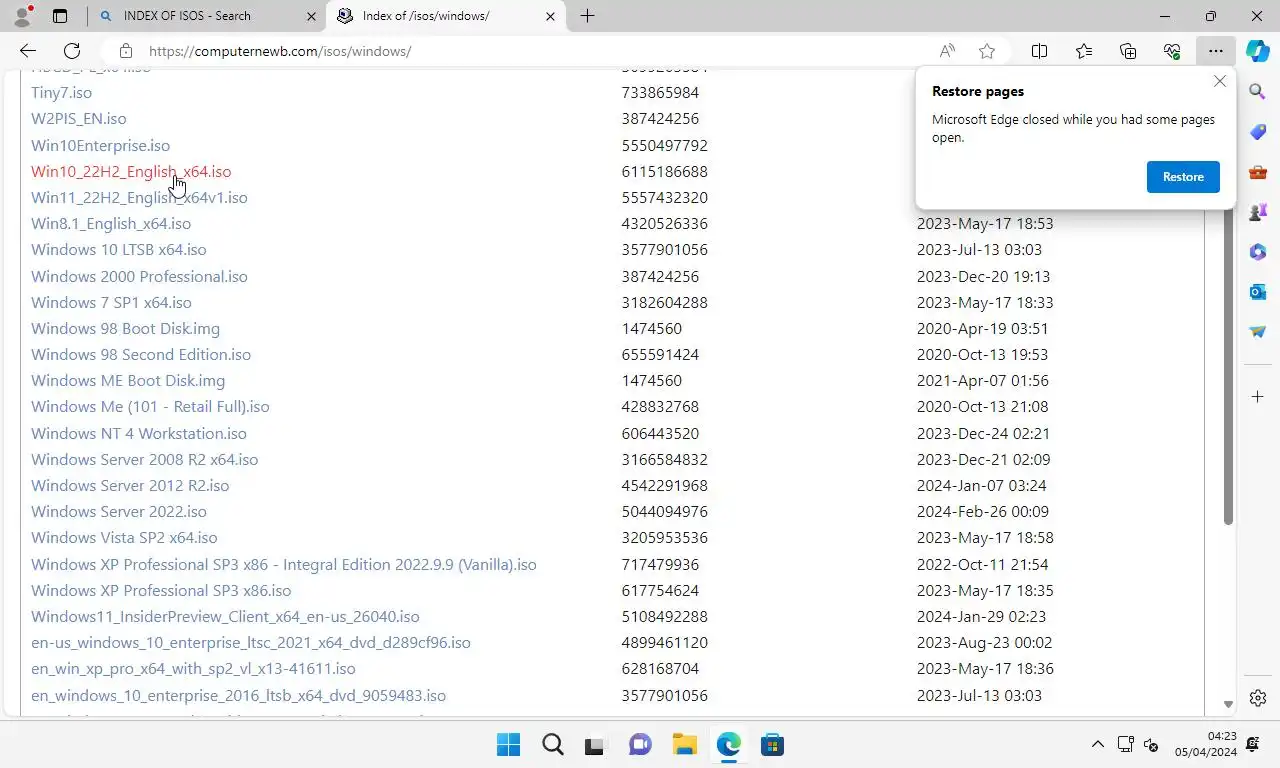Download Windows Me (101 - Retail Full).iso
This screenshot has width=1280, height=768.
tap(150, 406)
